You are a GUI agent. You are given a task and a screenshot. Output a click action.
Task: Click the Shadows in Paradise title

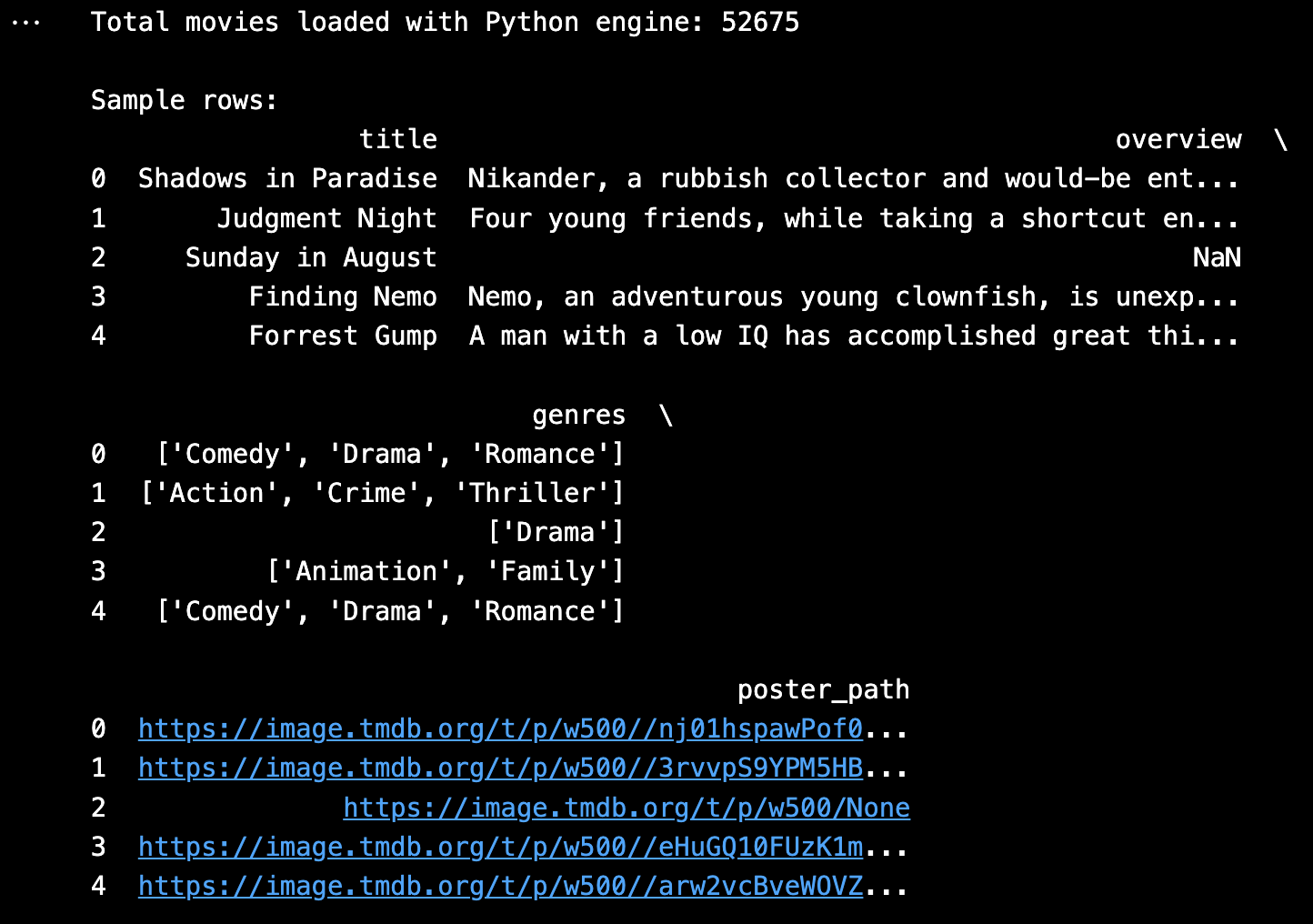[x=287, y=179]
